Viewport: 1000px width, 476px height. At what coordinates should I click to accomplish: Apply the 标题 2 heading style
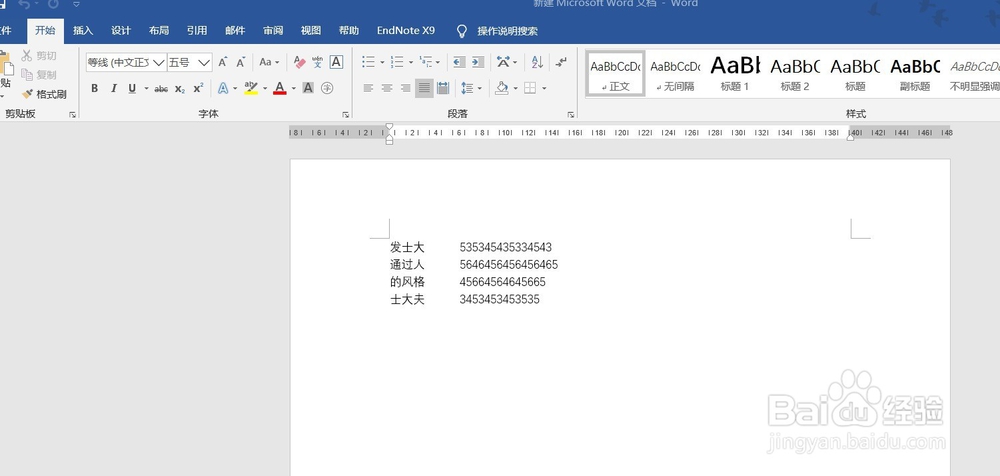coord(795,73)
